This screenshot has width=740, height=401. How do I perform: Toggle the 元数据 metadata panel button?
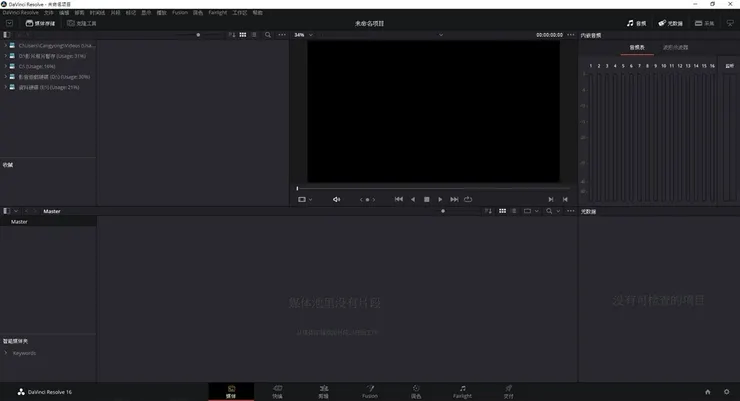pos(670,23)
